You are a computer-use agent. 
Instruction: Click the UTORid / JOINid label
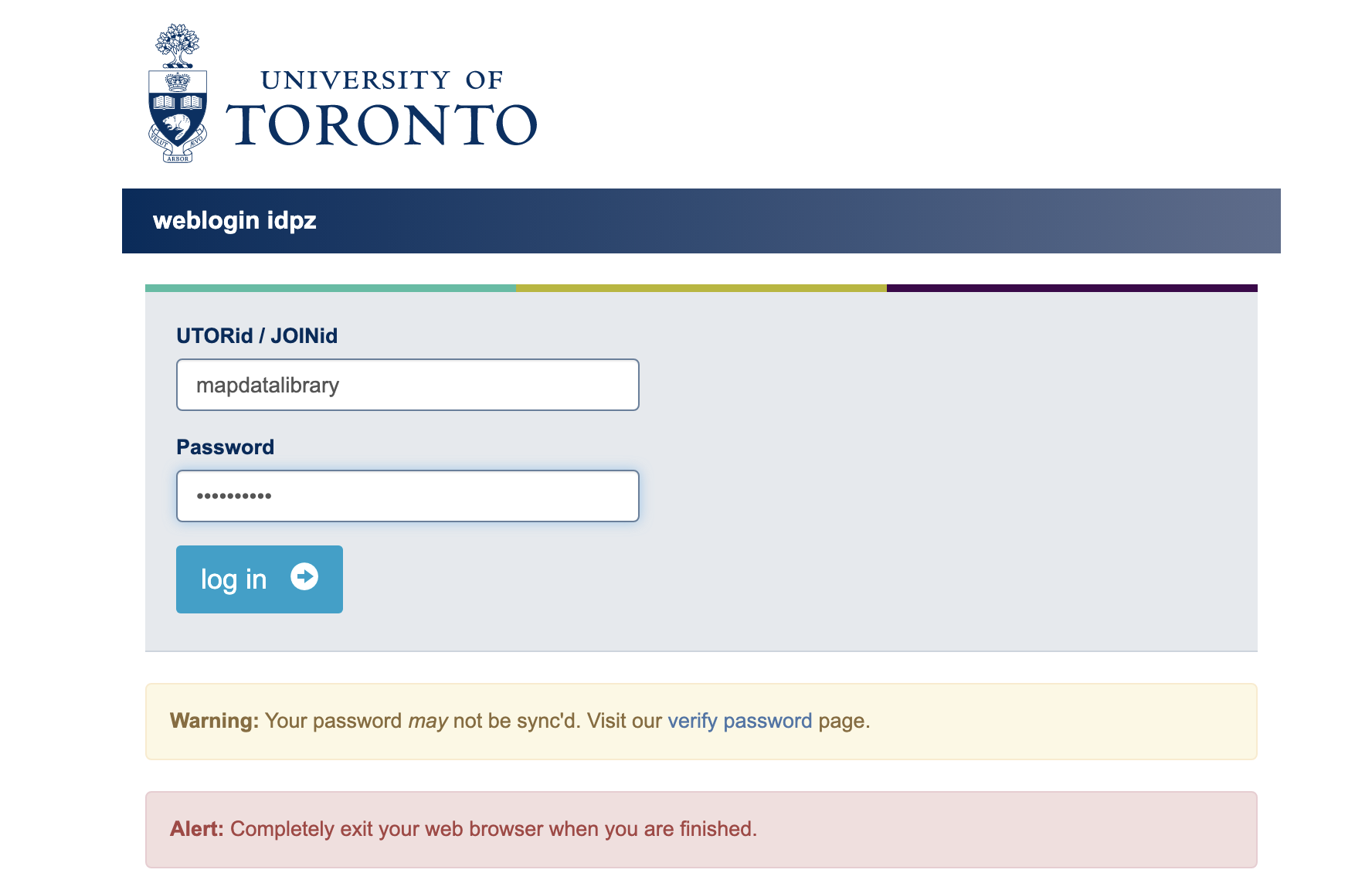click(257, 335)
